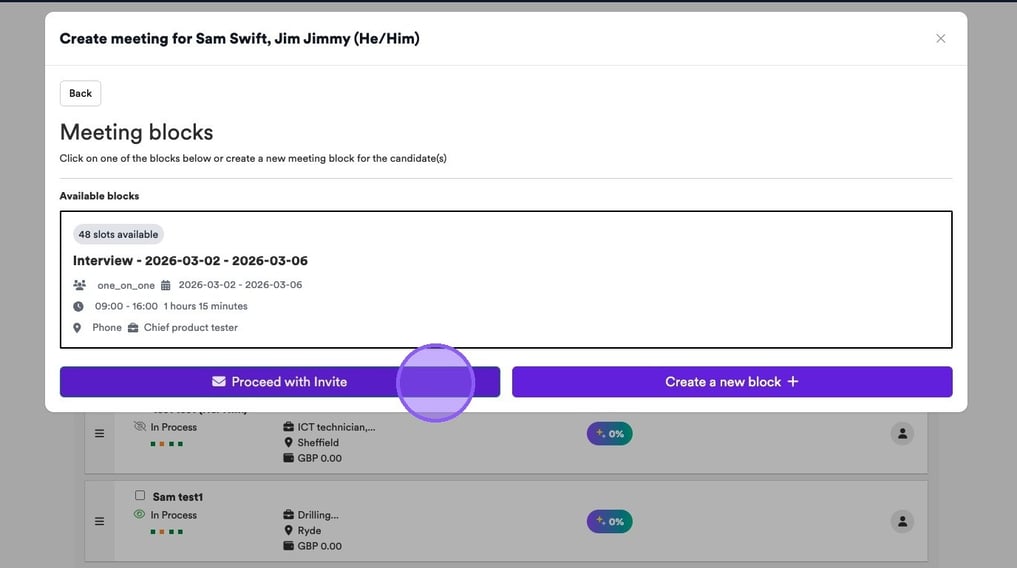Image resolution: width=1017 pixels, height=568 pixels.
Task: Close the Create meeting dialog
Action: [x=940, y=39]
